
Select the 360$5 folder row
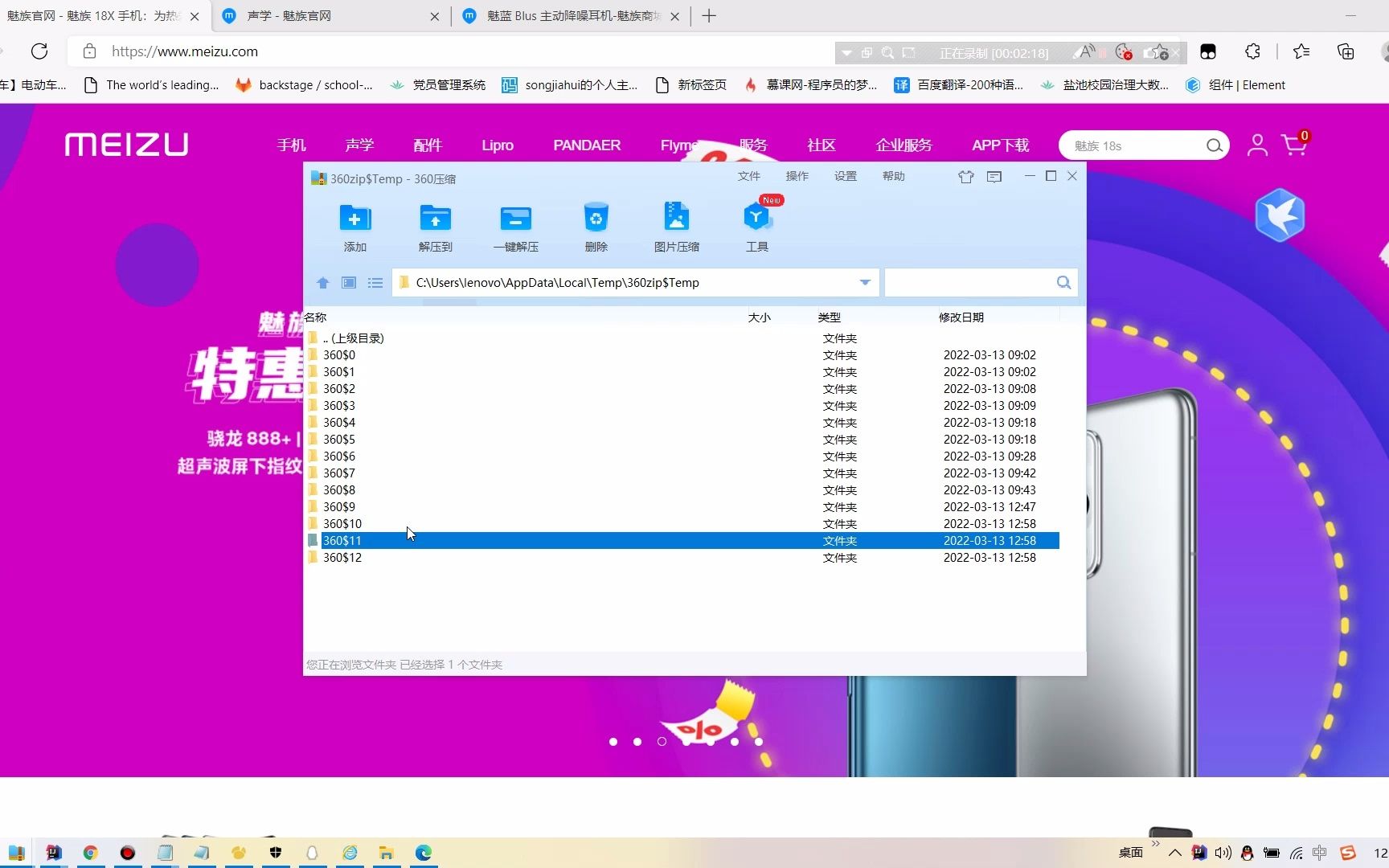click(x=682, y=440)
